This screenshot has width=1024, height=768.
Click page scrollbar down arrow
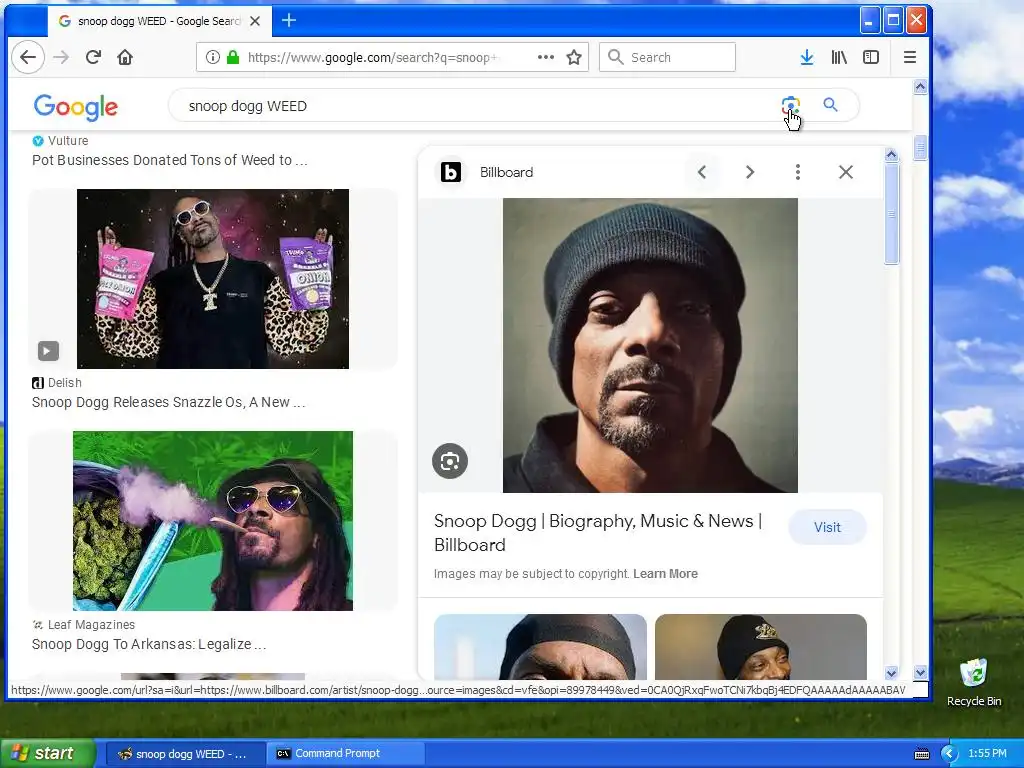pos(920,672)
